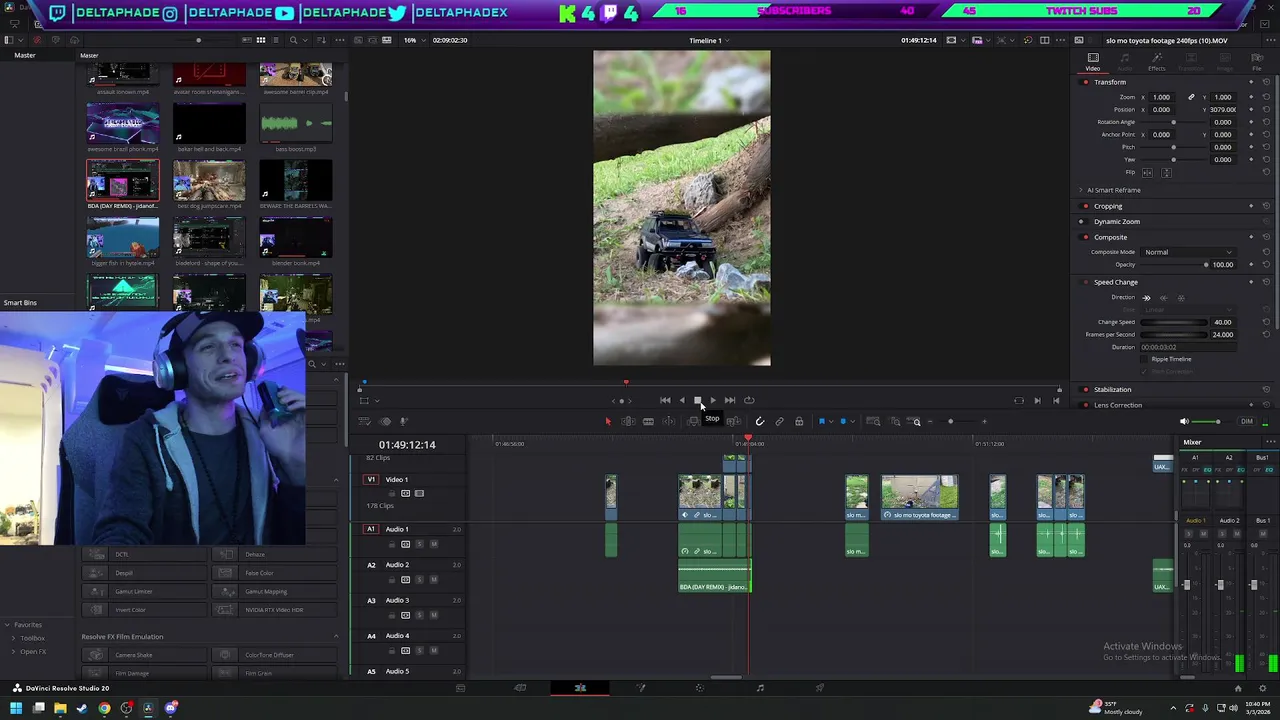The image size is (1280, 720).
Task: Open media pool sort options
Action: [322, 40]
